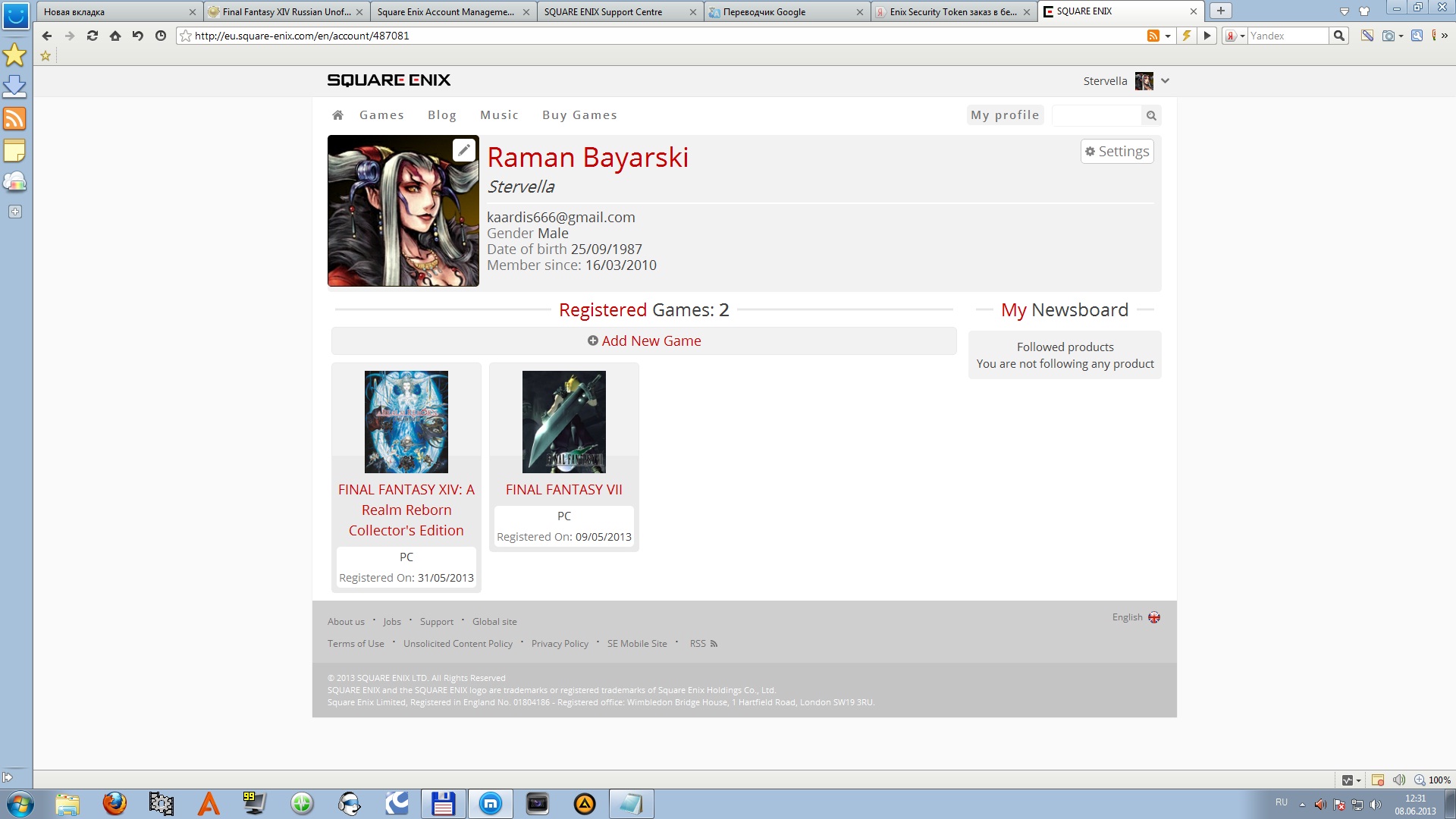
Task: Click the play arrow button in address bar
Action: click(1207, 36)
